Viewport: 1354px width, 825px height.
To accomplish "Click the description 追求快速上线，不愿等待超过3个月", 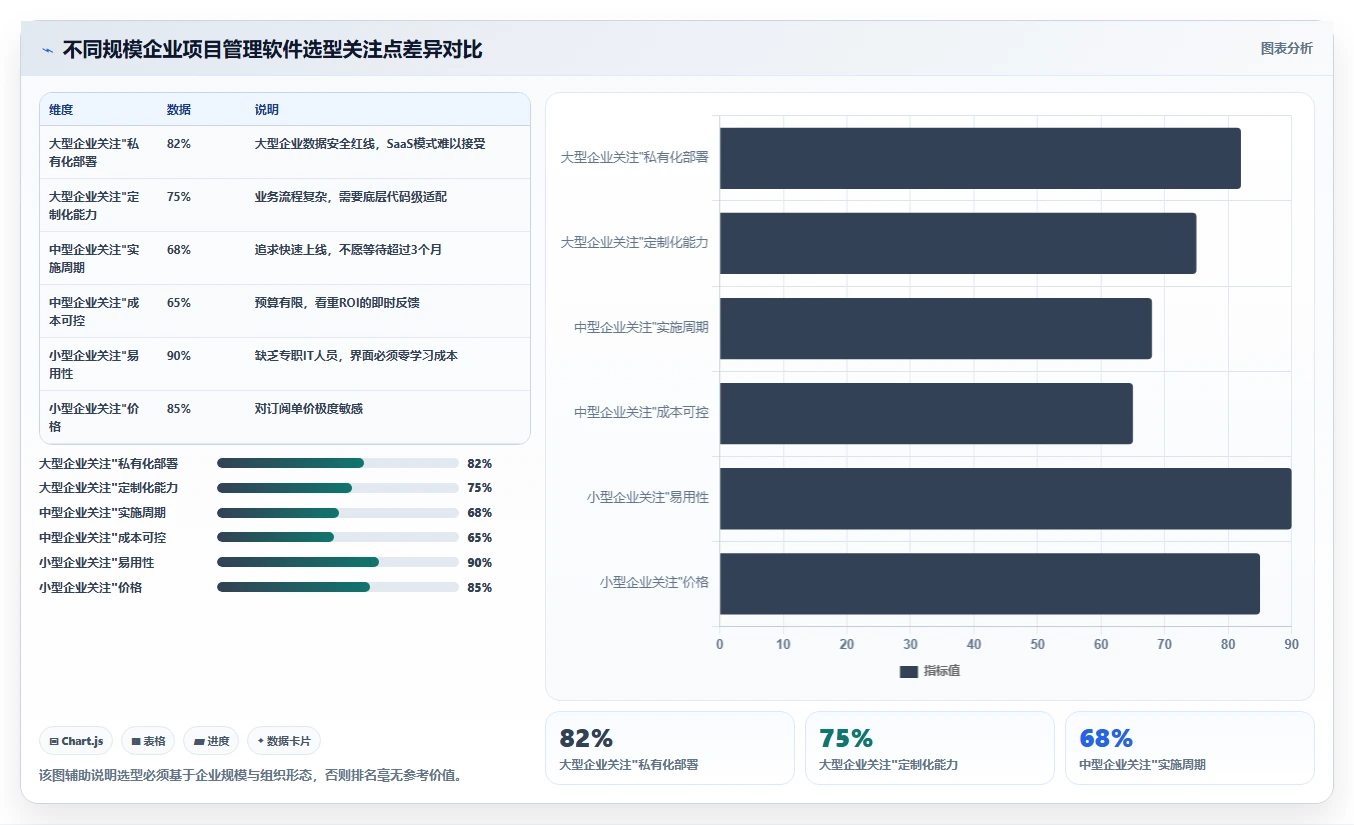I will coord(348,250).
